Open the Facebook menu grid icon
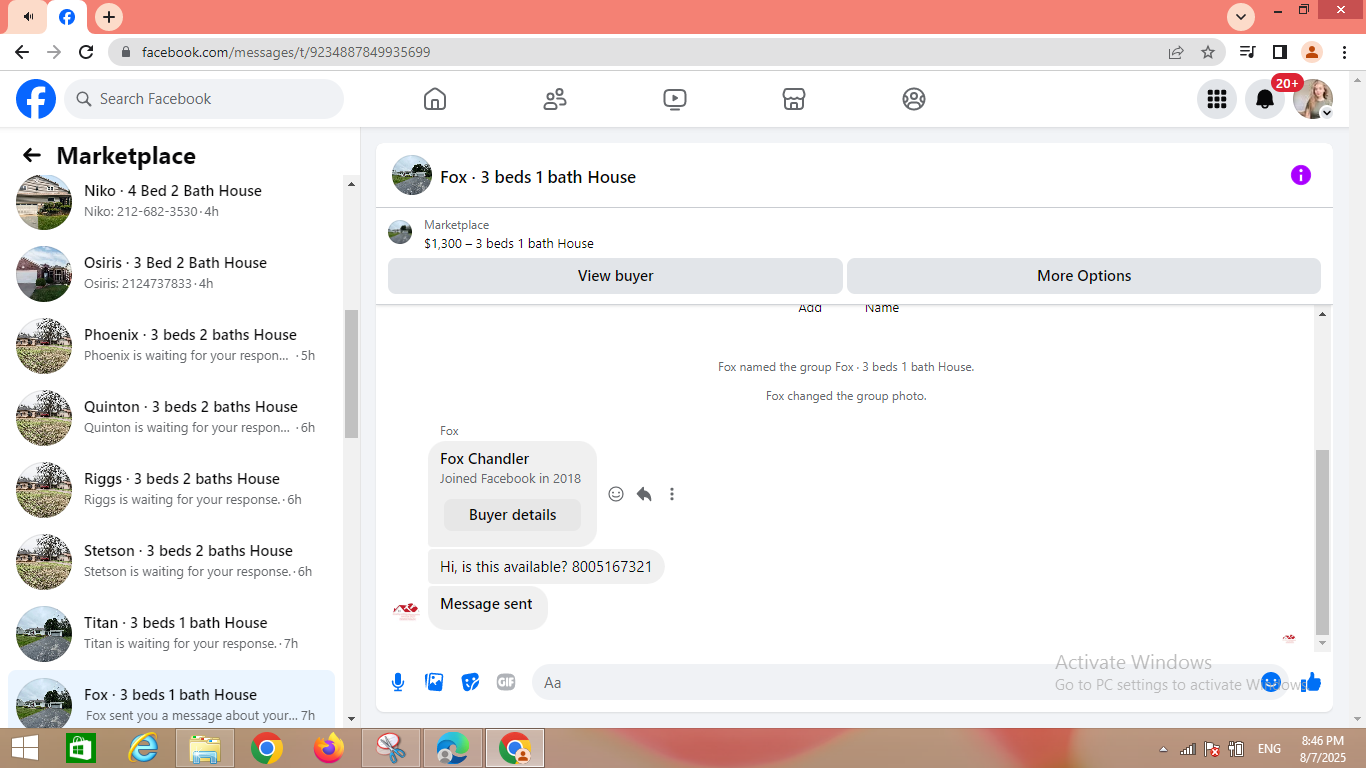The width and height of the screenshot is (1366, 768). 1217,99
